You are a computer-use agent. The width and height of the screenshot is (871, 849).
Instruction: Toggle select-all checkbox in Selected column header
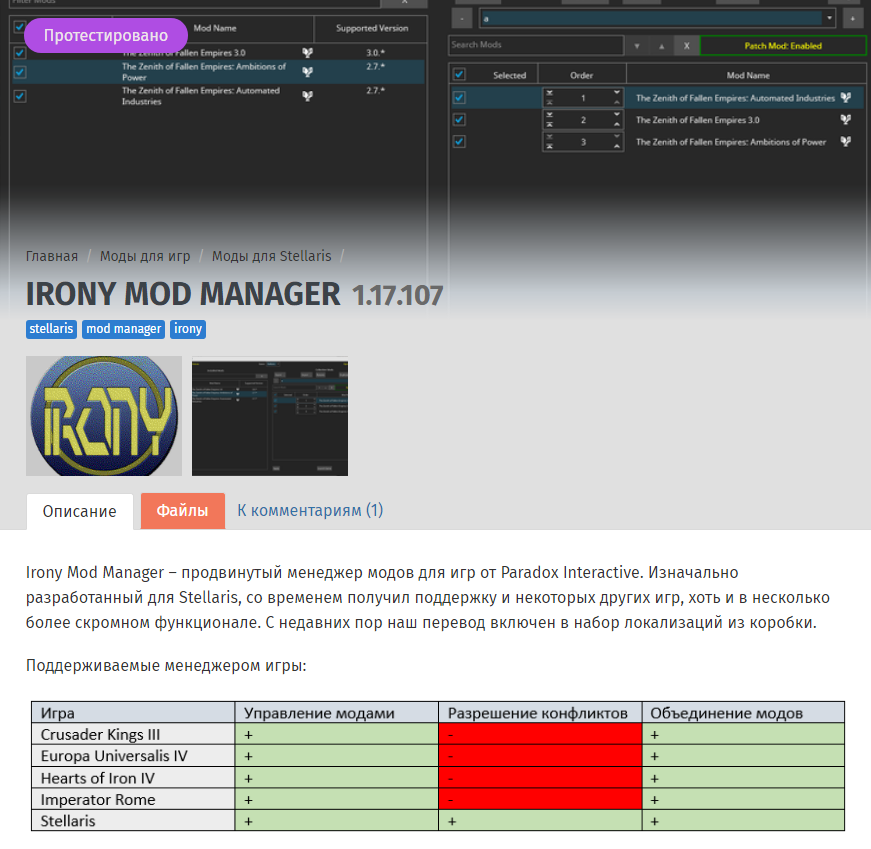tap(459, 74)
